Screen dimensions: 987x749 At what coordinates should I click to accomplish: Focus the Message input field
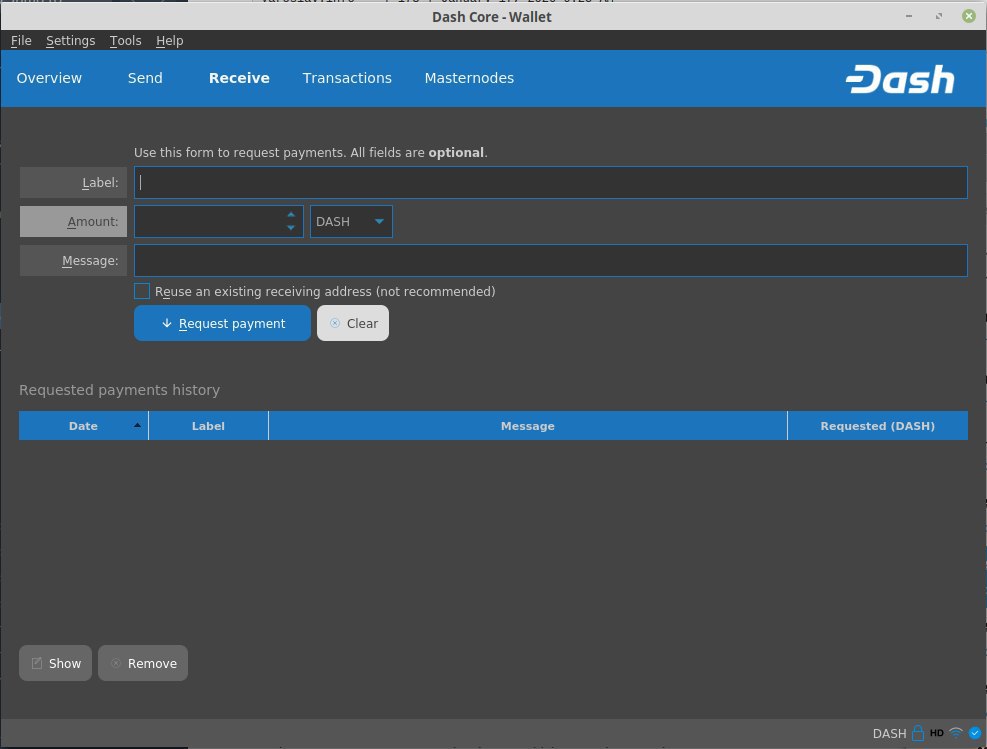(551, 261)
